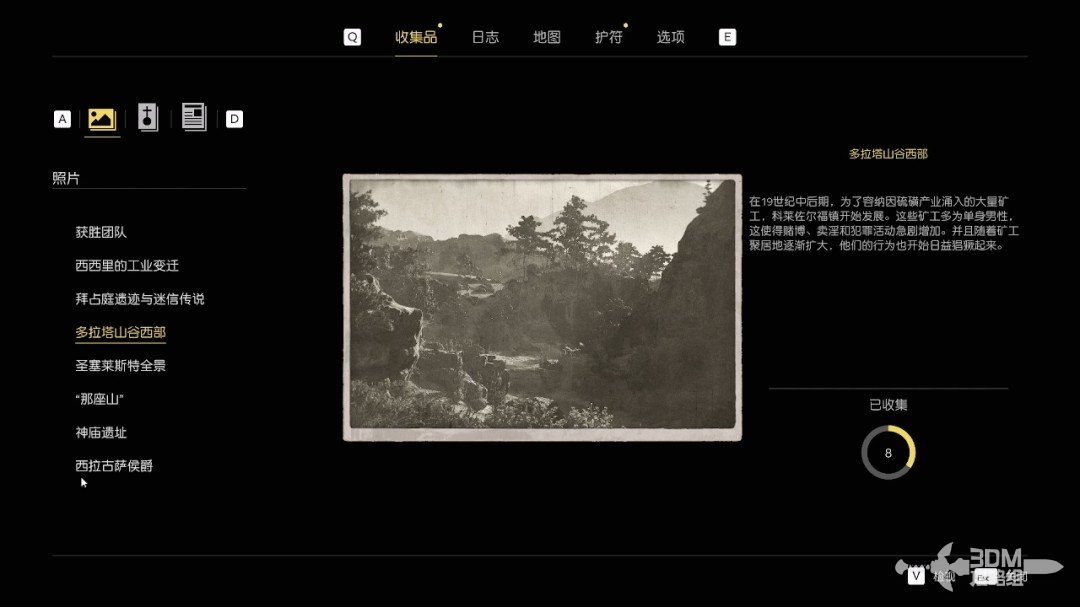
Task: Click the description paragraph about 19世纪 miners
Action: [x=884, y=223]
